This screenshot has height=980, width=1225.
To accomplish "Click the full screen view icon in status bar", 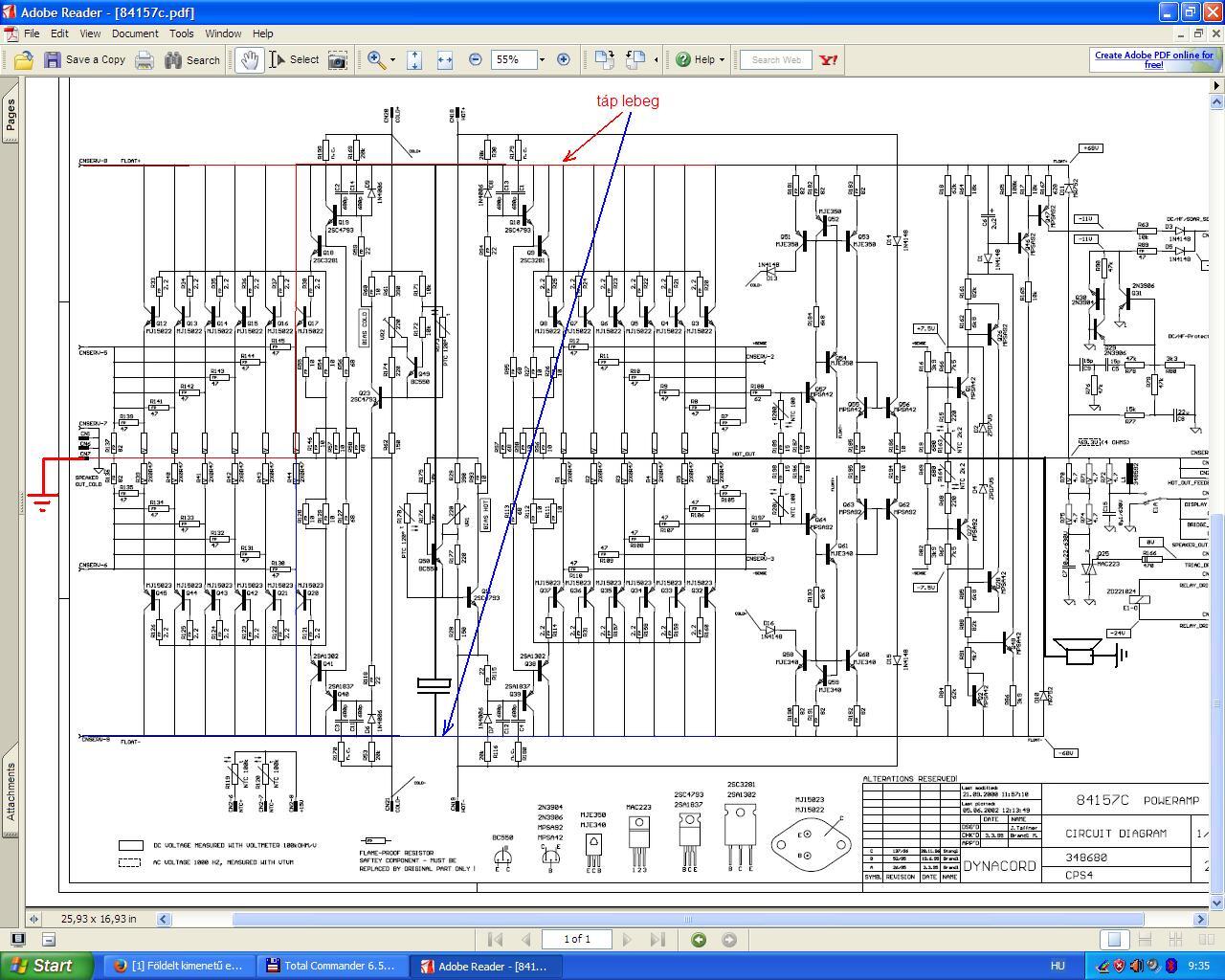I will [17, 940].
